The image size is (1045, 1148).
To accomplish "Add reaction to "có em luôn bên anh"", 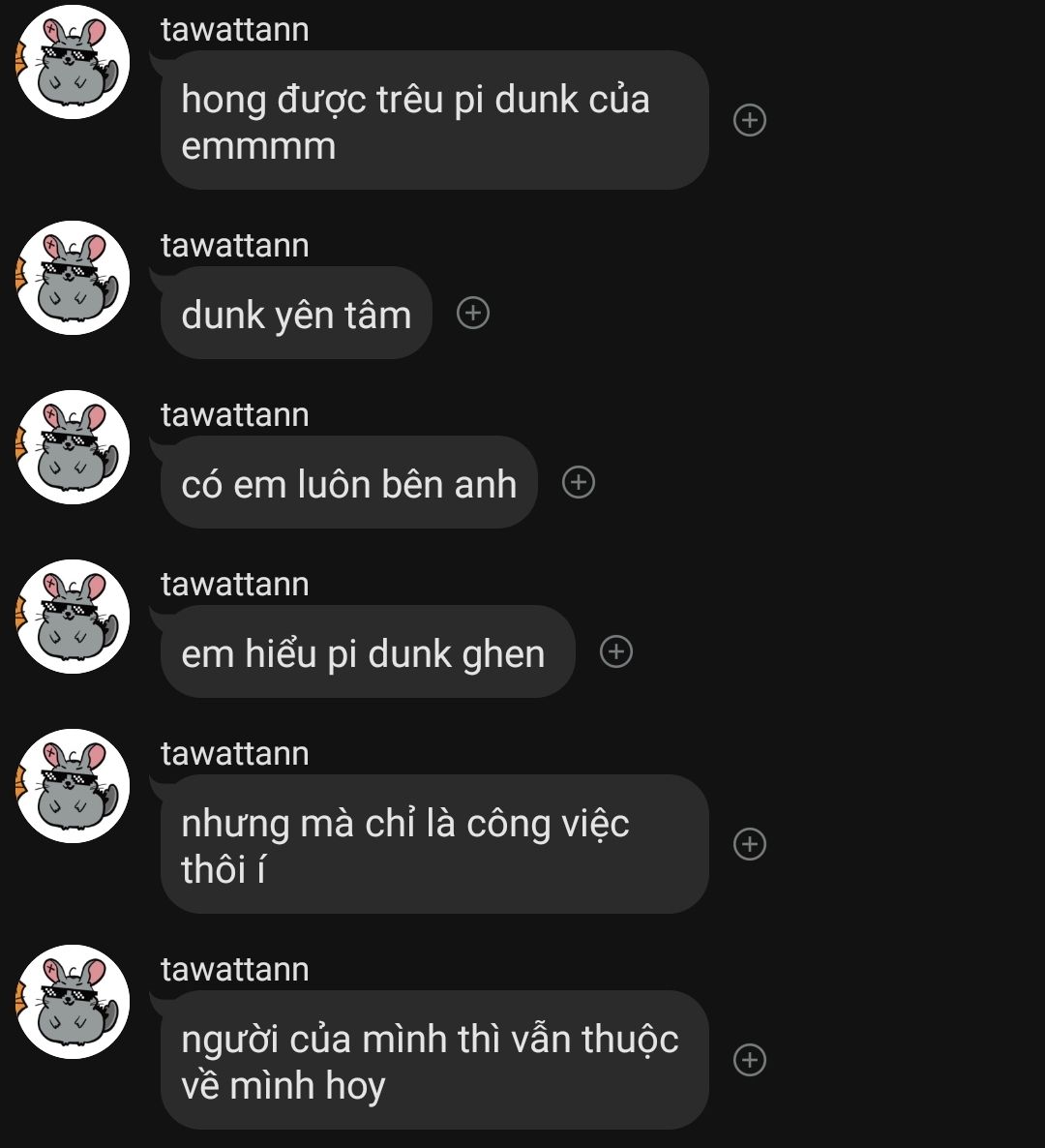I will (x=578, y=482).
